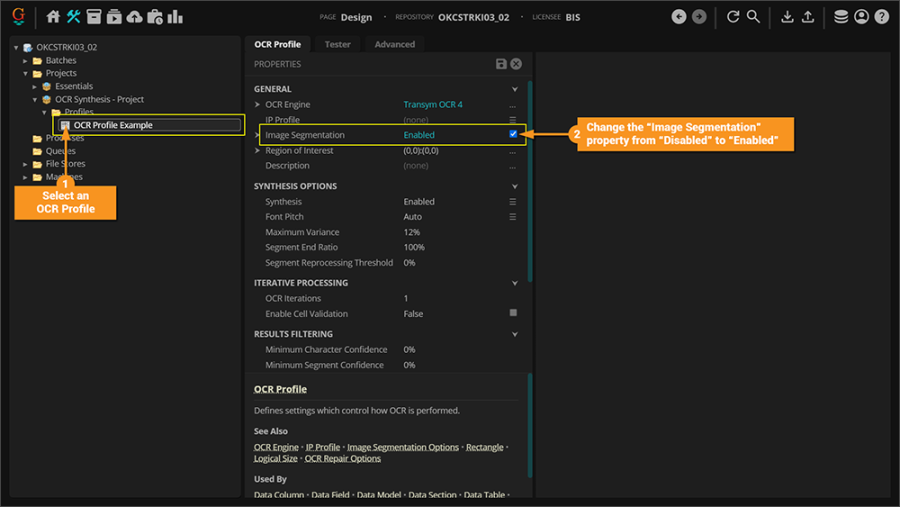Image resolution: width=900 pixels, height=507 pixels.
Task: Follow the OCR Repair Options link
Action: click(342, 459)
